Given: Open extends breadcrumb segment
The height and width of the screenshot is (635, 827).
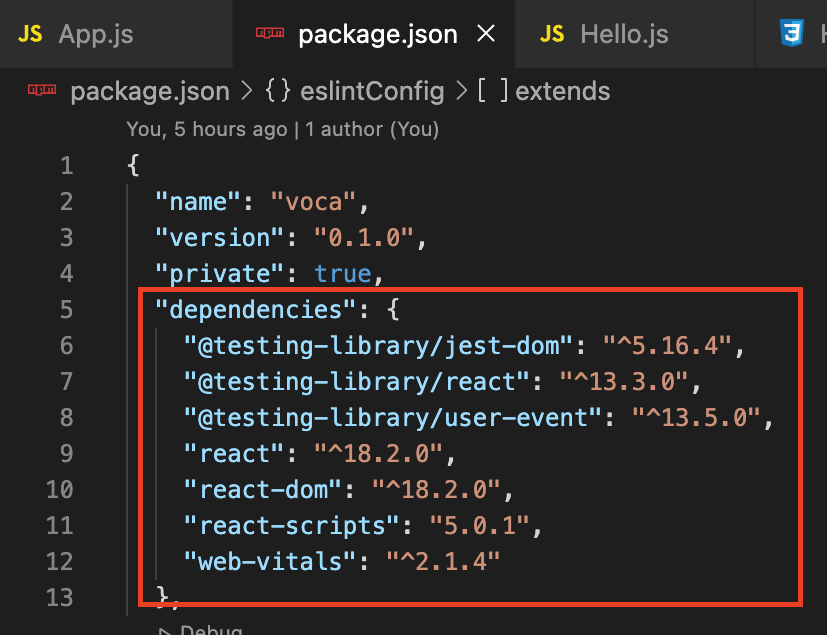Looking at the screenshot, I should tap(562, 91).
